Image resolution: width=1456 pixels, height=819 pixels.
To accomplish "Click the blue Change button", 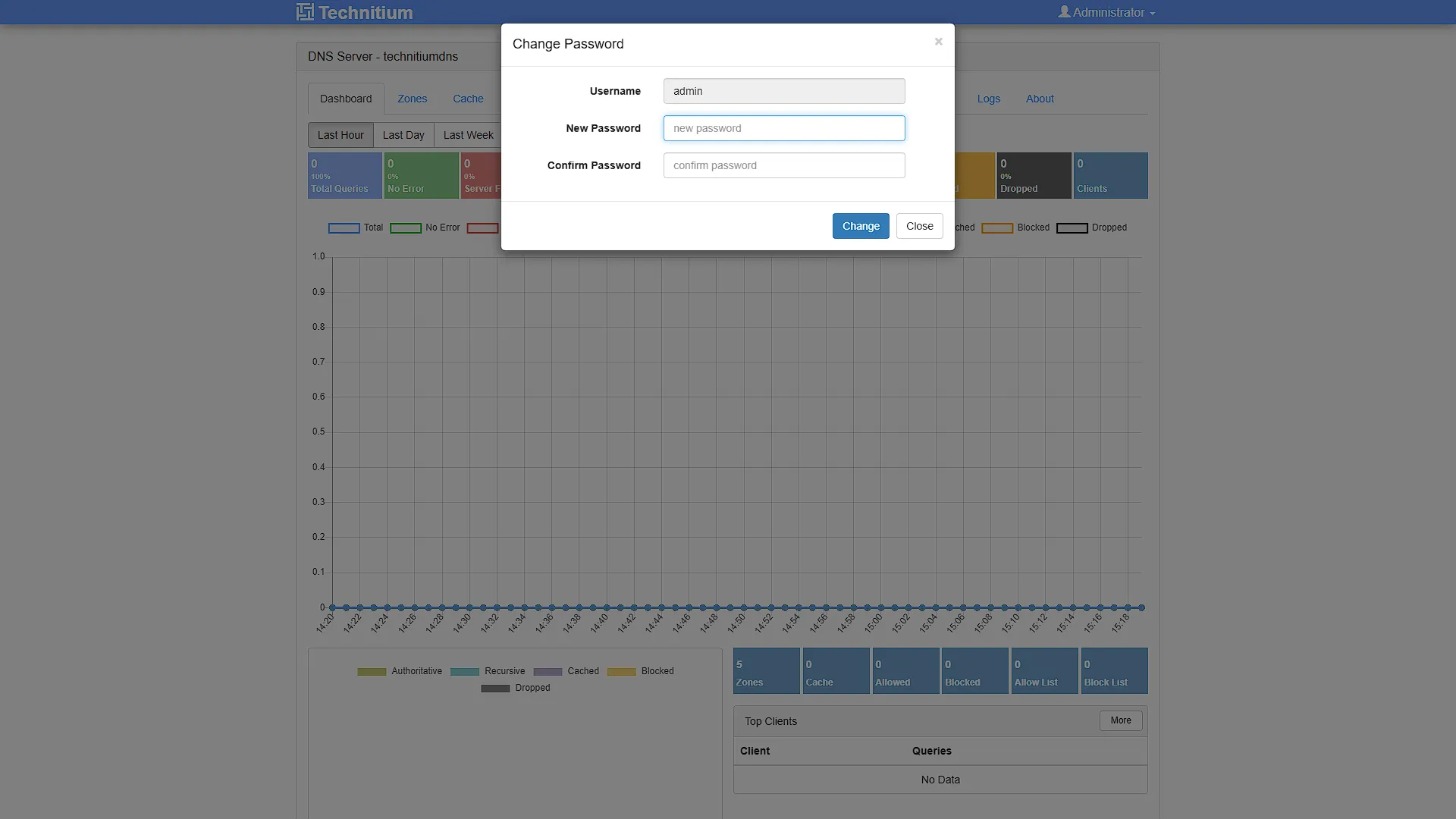I will tap(861, 226).
